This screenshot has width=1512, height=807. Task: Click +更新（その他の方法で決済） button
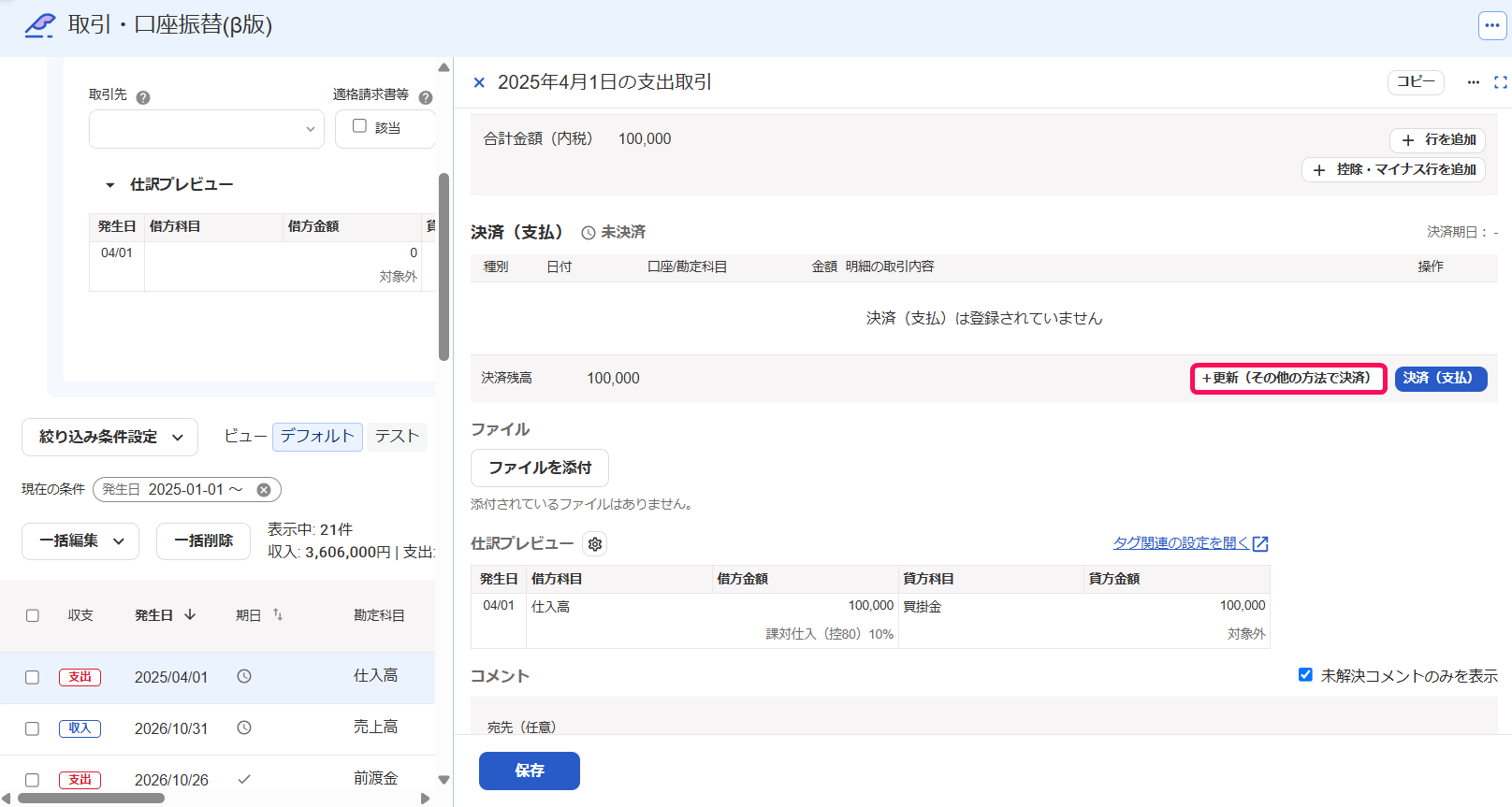pyautogui.click(x=1288, y=378)
